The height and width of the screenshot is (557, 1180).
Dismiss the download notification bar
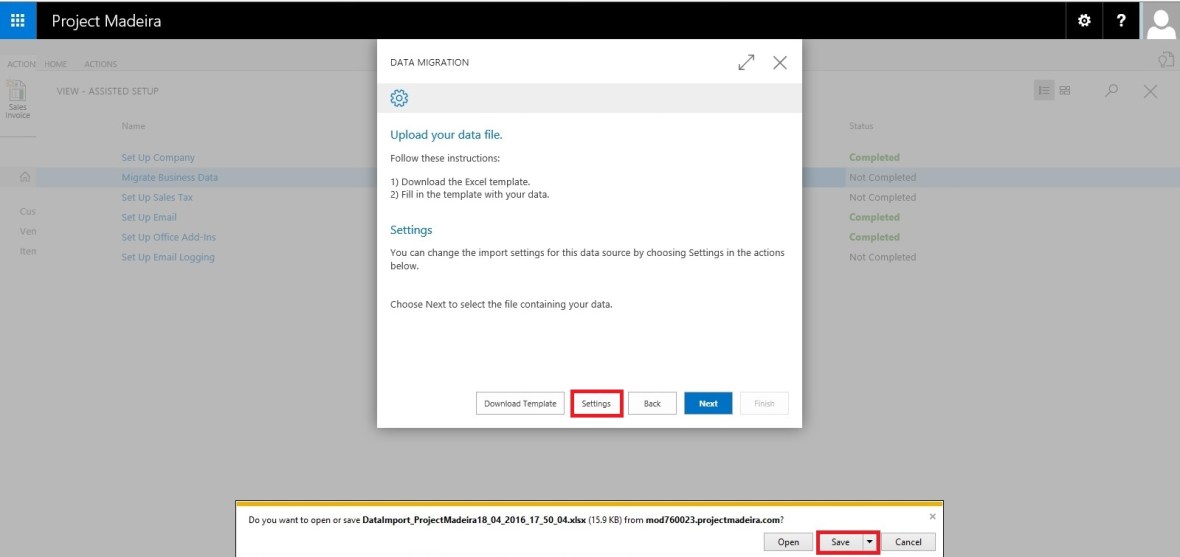pyautogui.click(x=933, y=516)
